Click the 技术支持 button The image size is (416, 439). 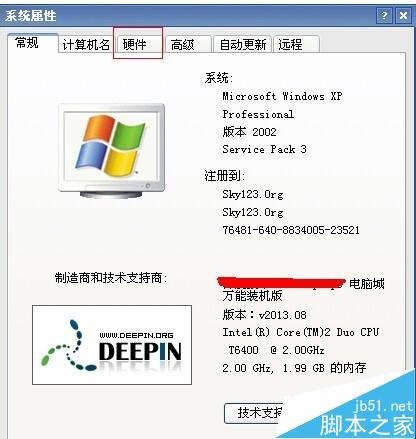[x=253, y=413]
